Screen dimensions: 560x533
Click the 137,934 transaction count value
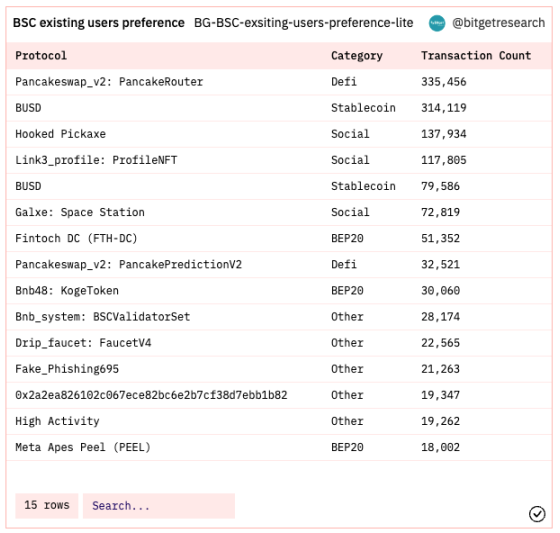click(444, 134)
